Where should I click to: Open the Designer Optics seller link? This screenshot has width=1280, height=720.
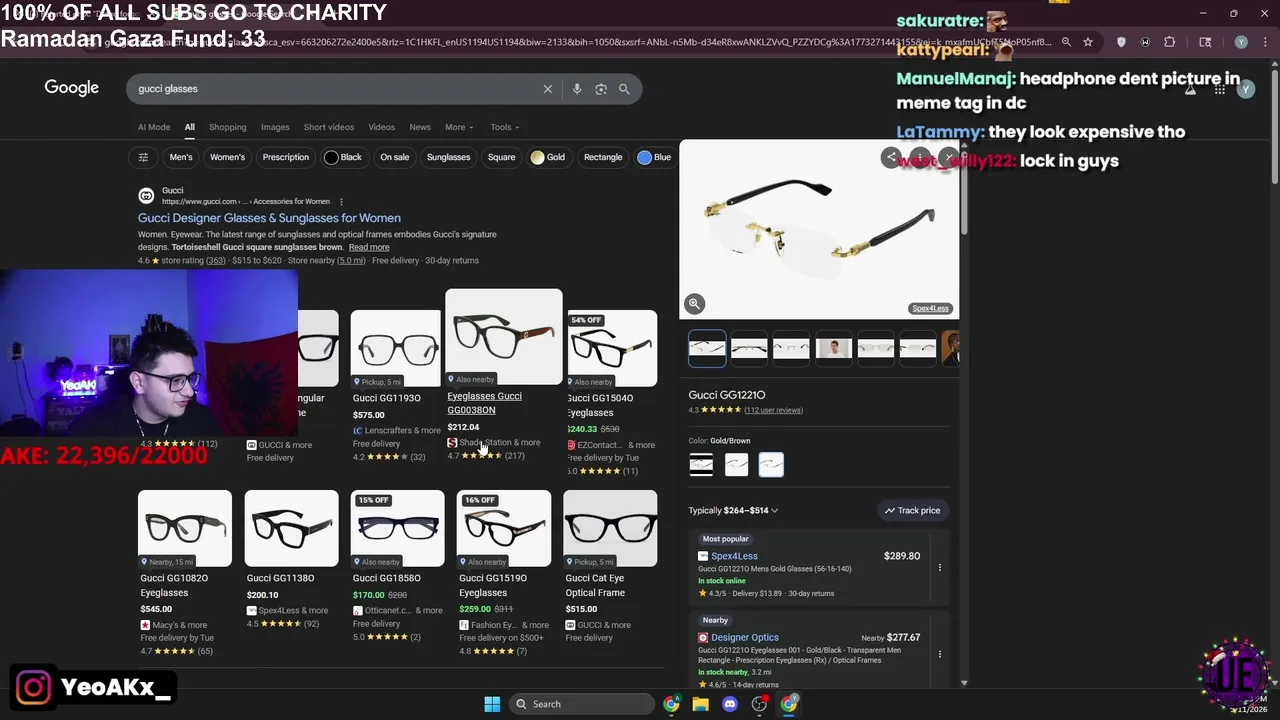[x=745, y=637]
